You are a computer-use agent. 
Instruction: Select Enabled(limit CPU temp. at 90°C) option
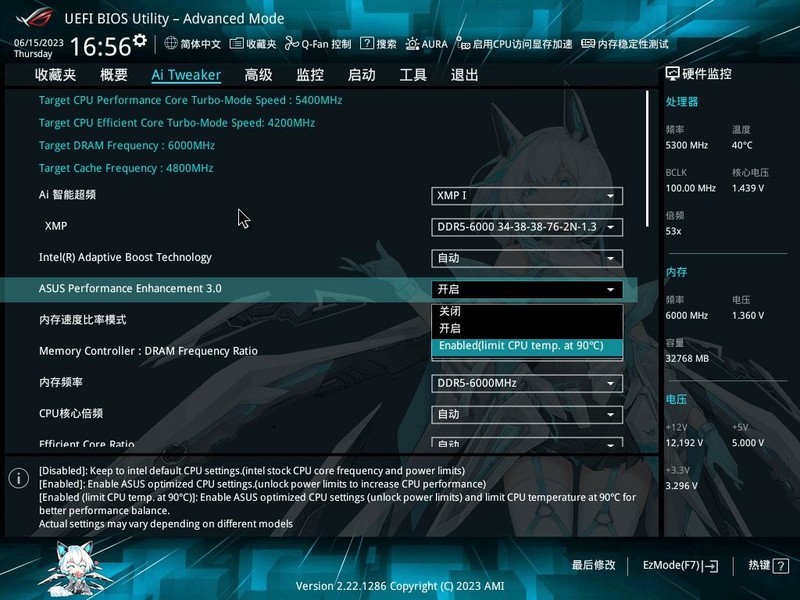tap(527, 345)
